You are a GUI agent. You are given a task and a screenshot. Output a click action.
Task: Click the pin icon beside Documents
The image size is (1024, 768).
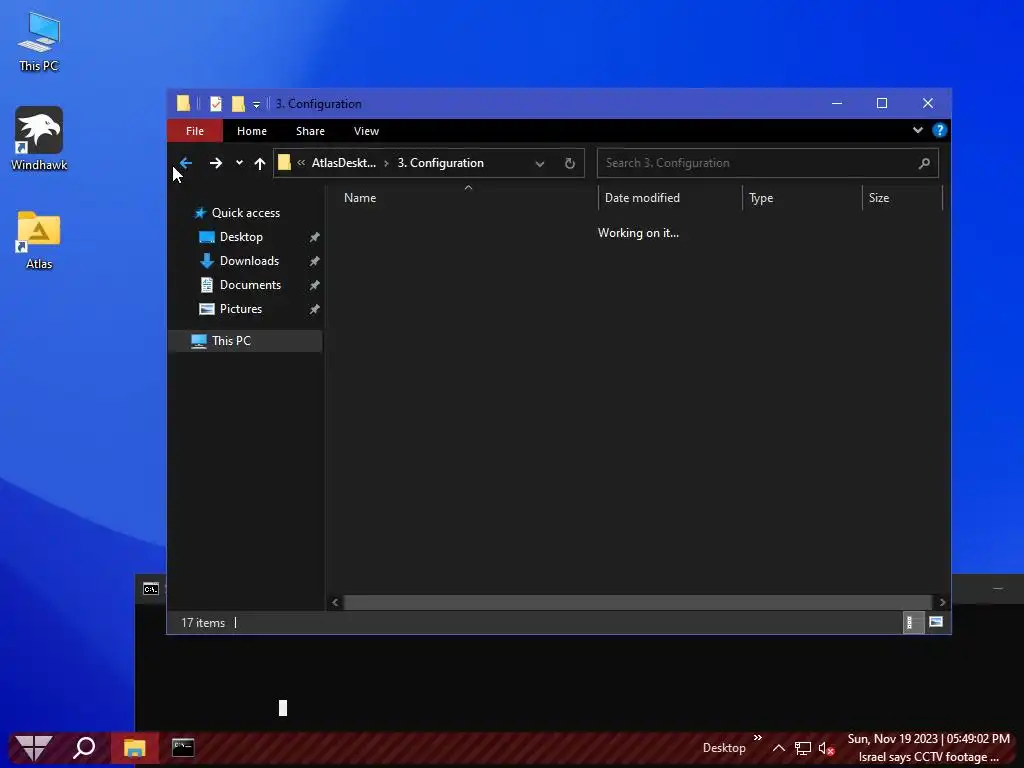[x=314, y=285]
